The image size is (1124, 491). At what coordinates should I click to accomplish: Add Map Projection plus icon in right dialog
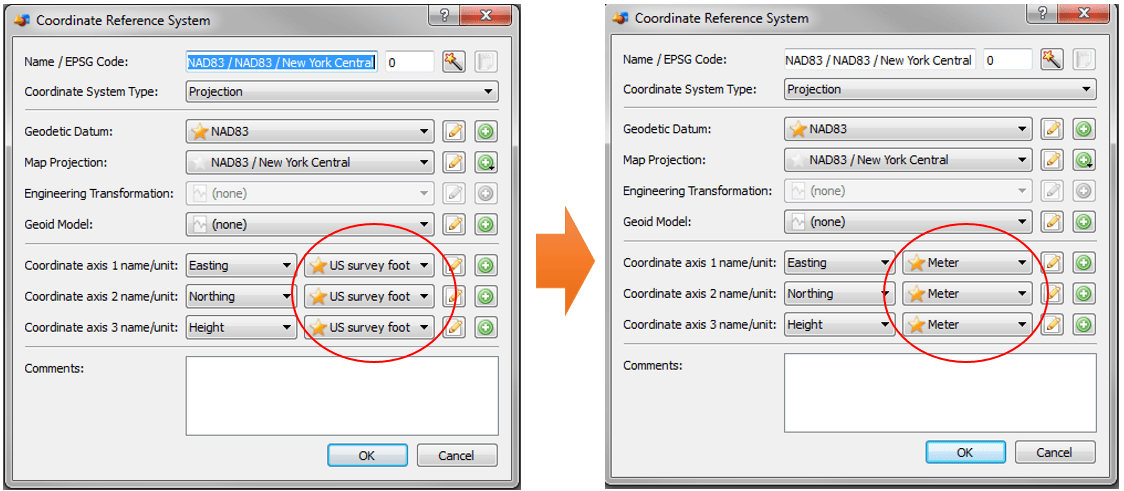tap(1085, 160)
